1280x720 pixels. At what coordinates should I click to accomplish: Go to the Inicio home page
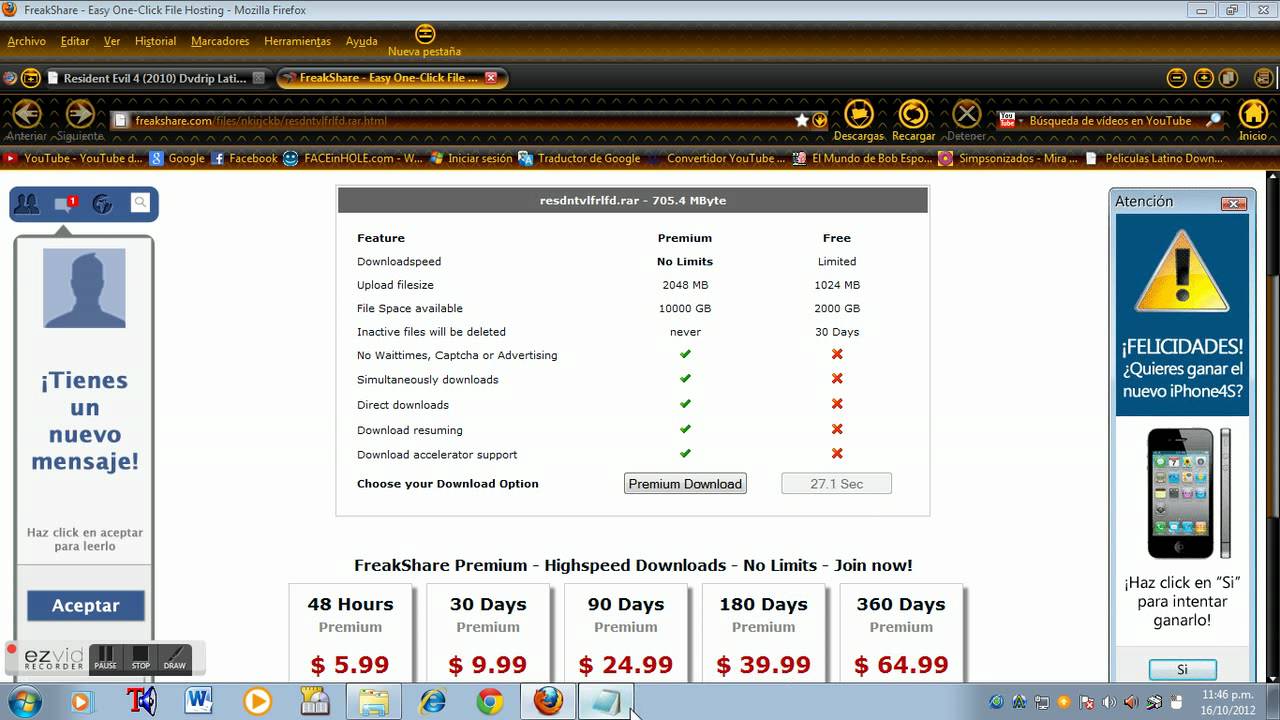(x=1253, y=119)
